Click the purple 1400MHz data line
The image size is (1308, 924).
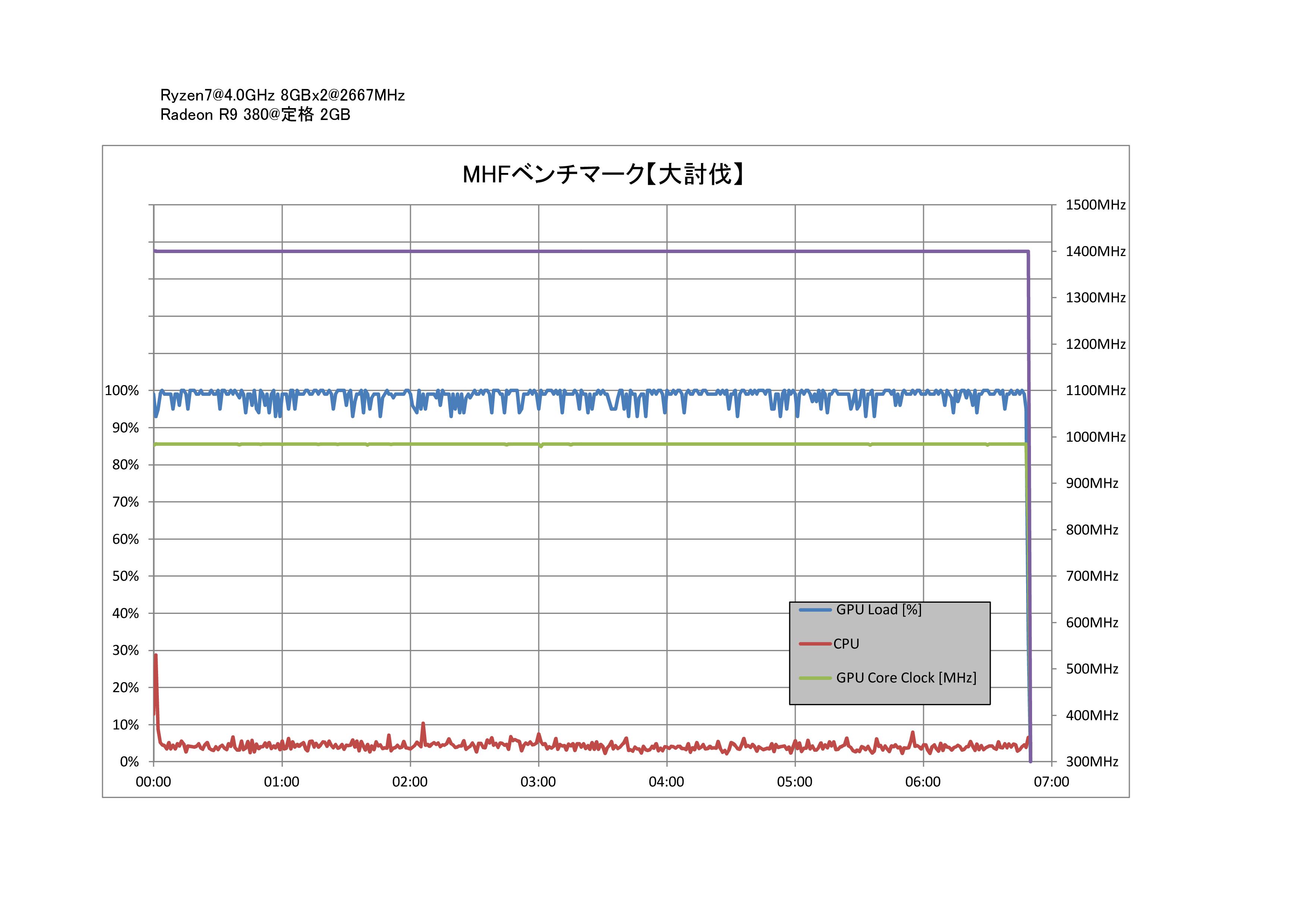(x=570, y=251)
